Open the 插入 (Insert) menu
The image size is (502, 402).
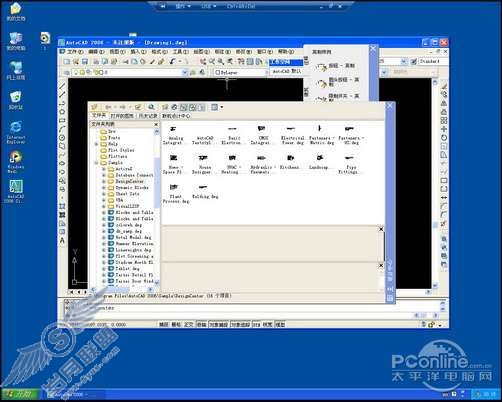[x=138, y=52]
